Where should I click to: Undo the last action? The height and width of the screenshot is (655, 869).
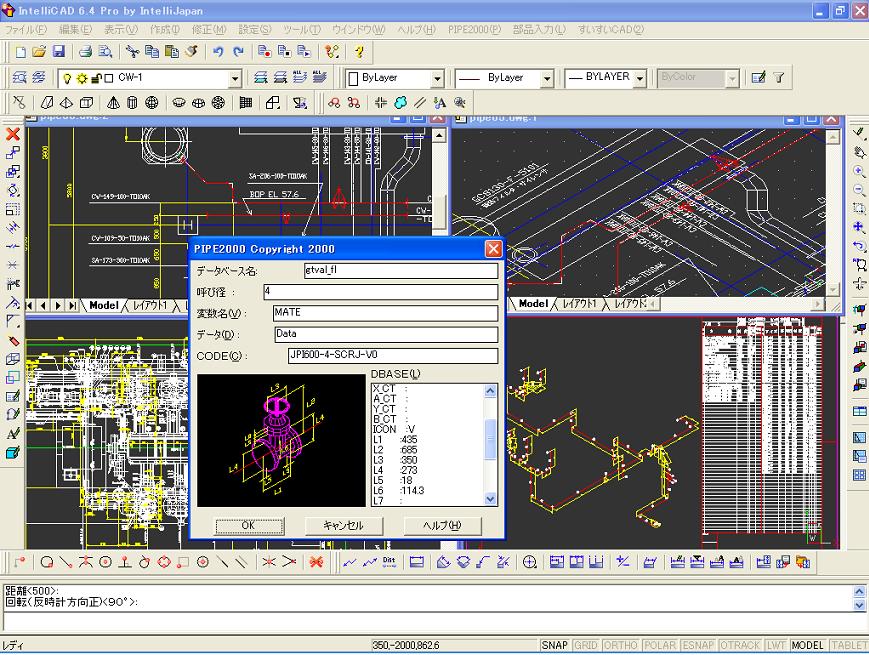[x=218, y=52]
